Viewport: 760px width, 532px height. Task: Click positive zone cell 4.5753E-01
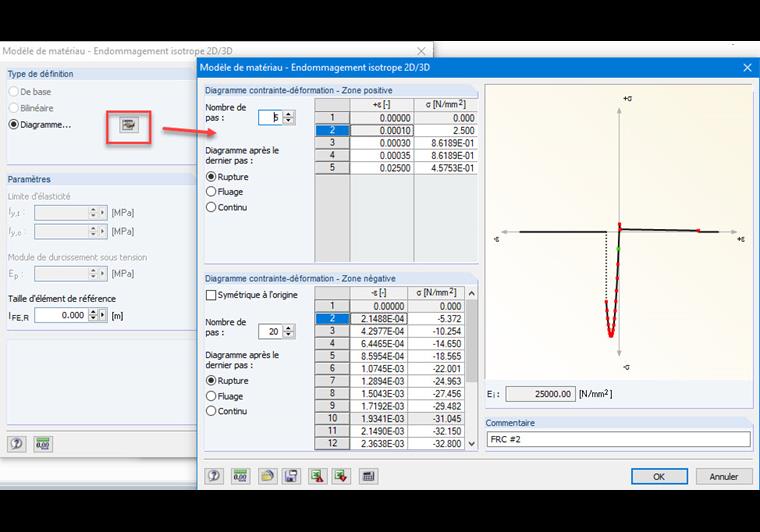pyautogui.click(x=445, y=168)
